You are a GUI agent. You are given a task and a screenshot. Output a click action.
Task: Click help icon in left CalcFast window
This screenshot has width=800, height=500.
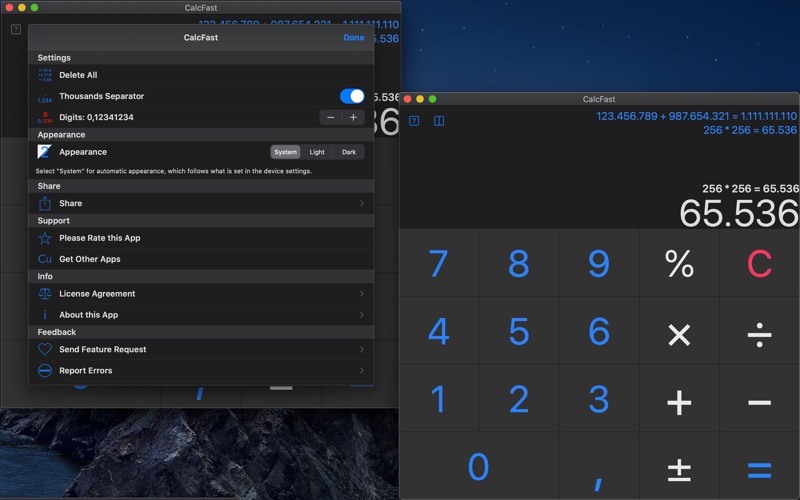(16, 29)
